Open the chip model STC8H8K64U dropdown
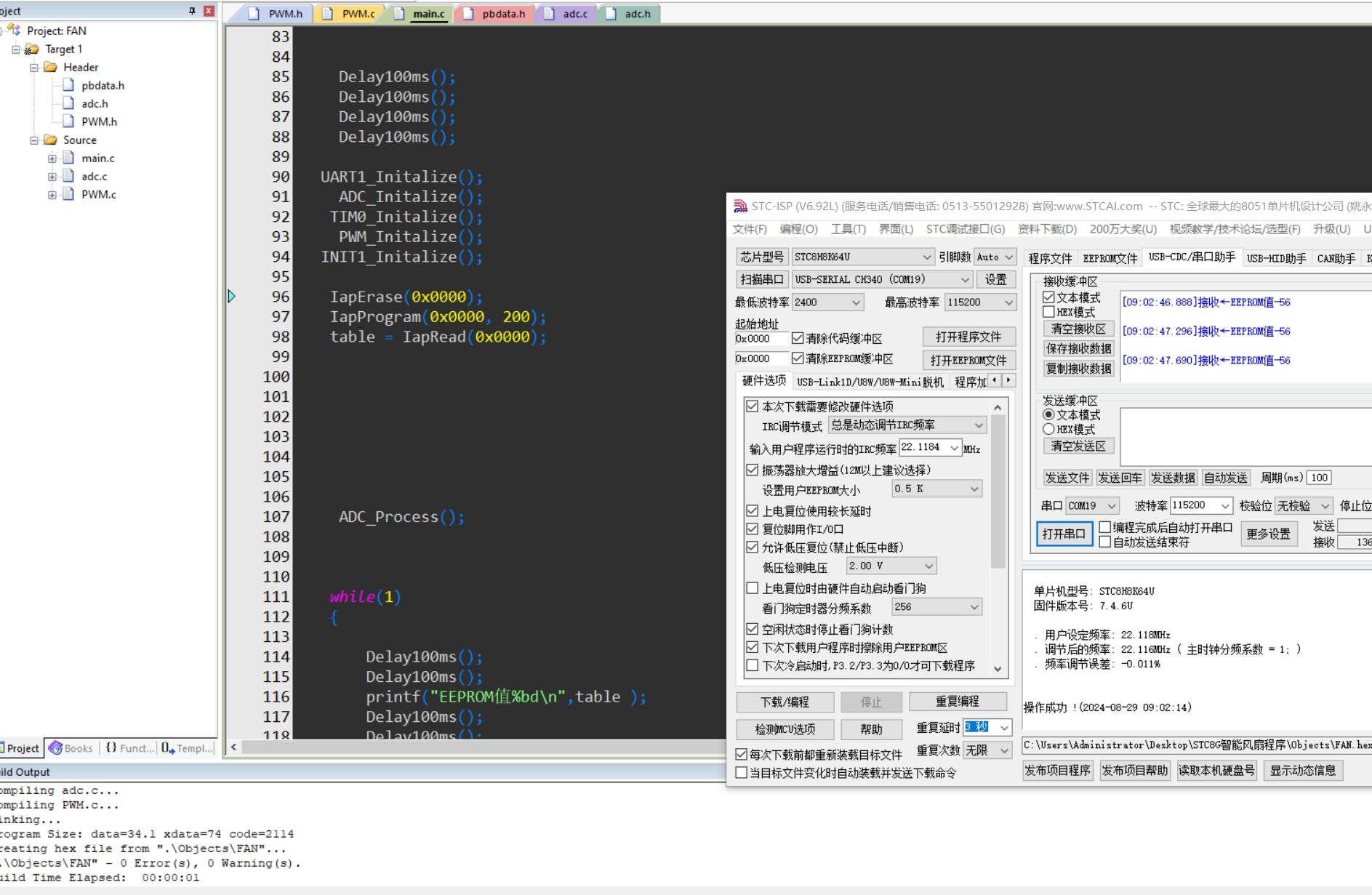 pos(863,257)
